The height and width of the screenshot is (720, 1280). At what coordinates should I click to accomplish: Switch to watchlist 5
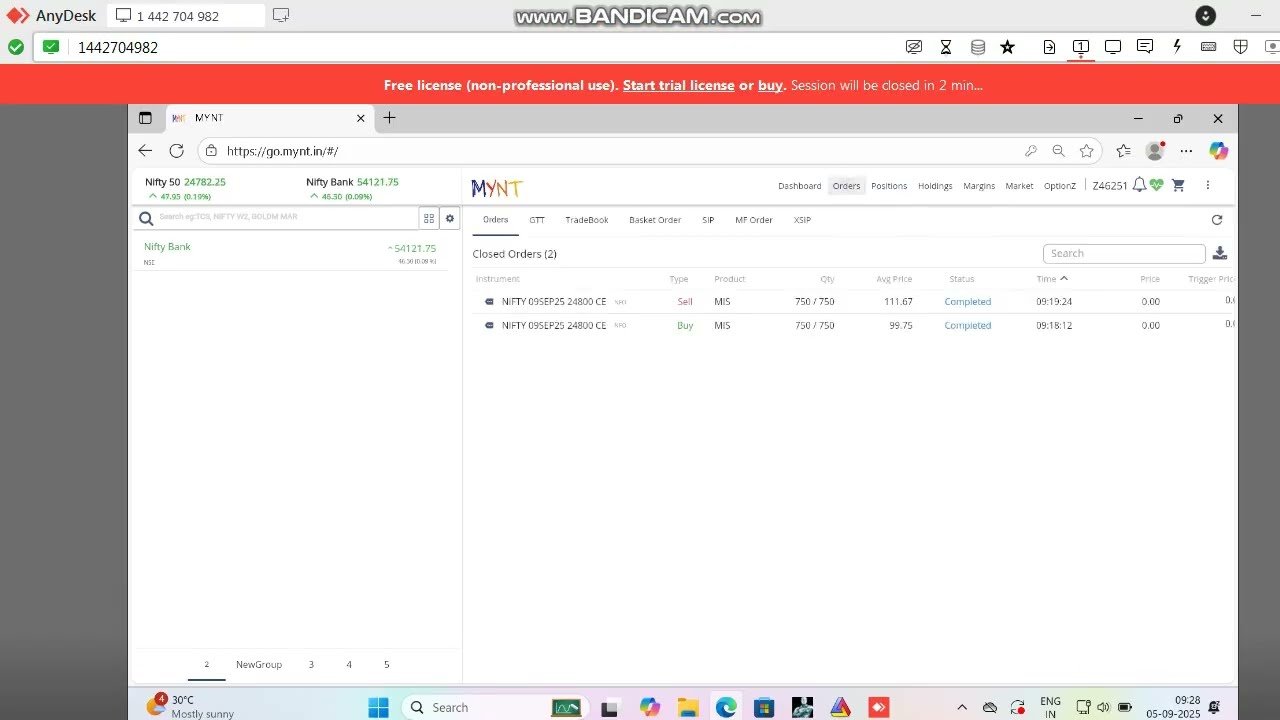pos(386,665)
